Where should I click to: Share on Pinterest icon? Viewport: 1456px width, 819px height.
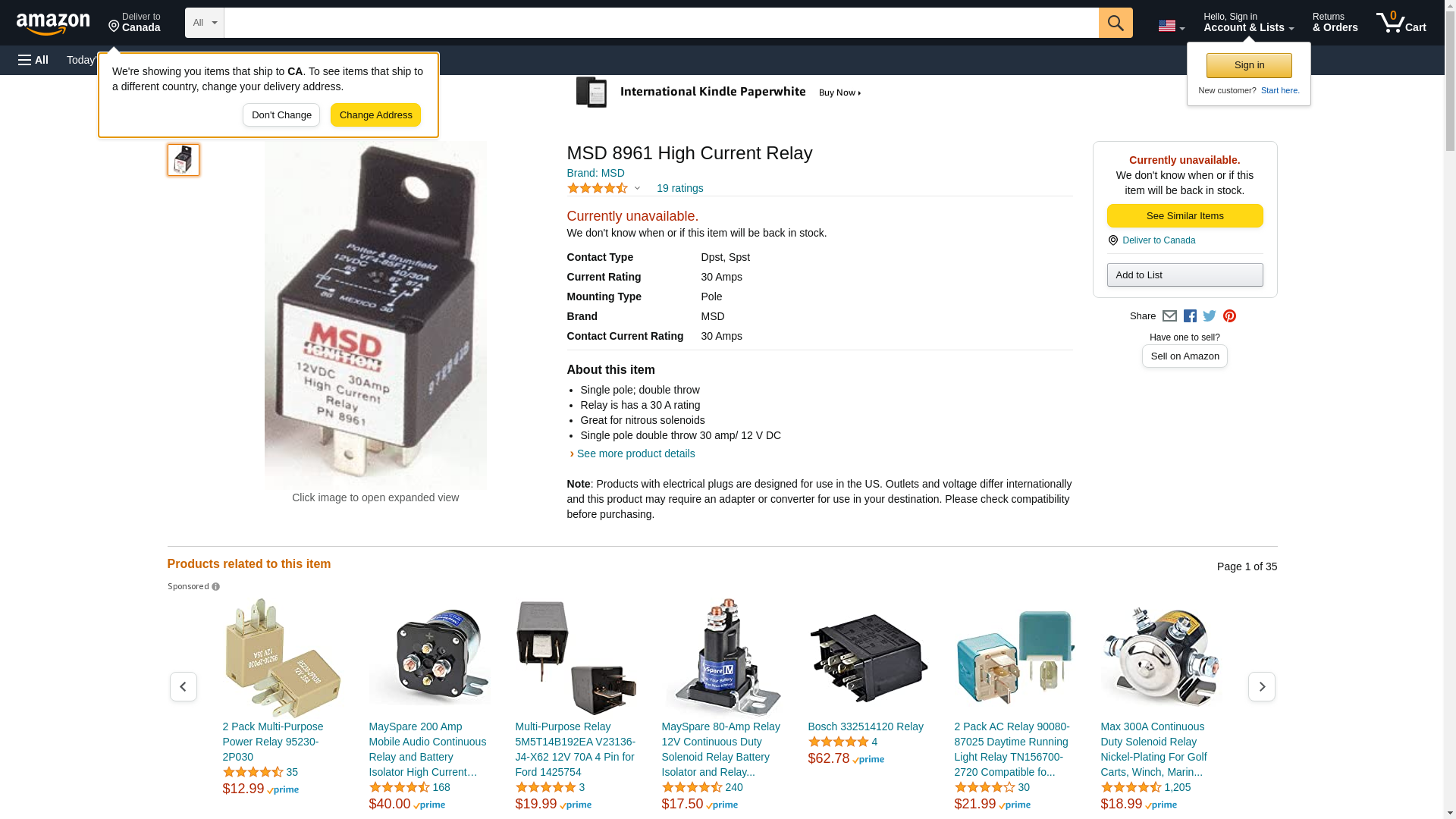(x=1229, y=316)
